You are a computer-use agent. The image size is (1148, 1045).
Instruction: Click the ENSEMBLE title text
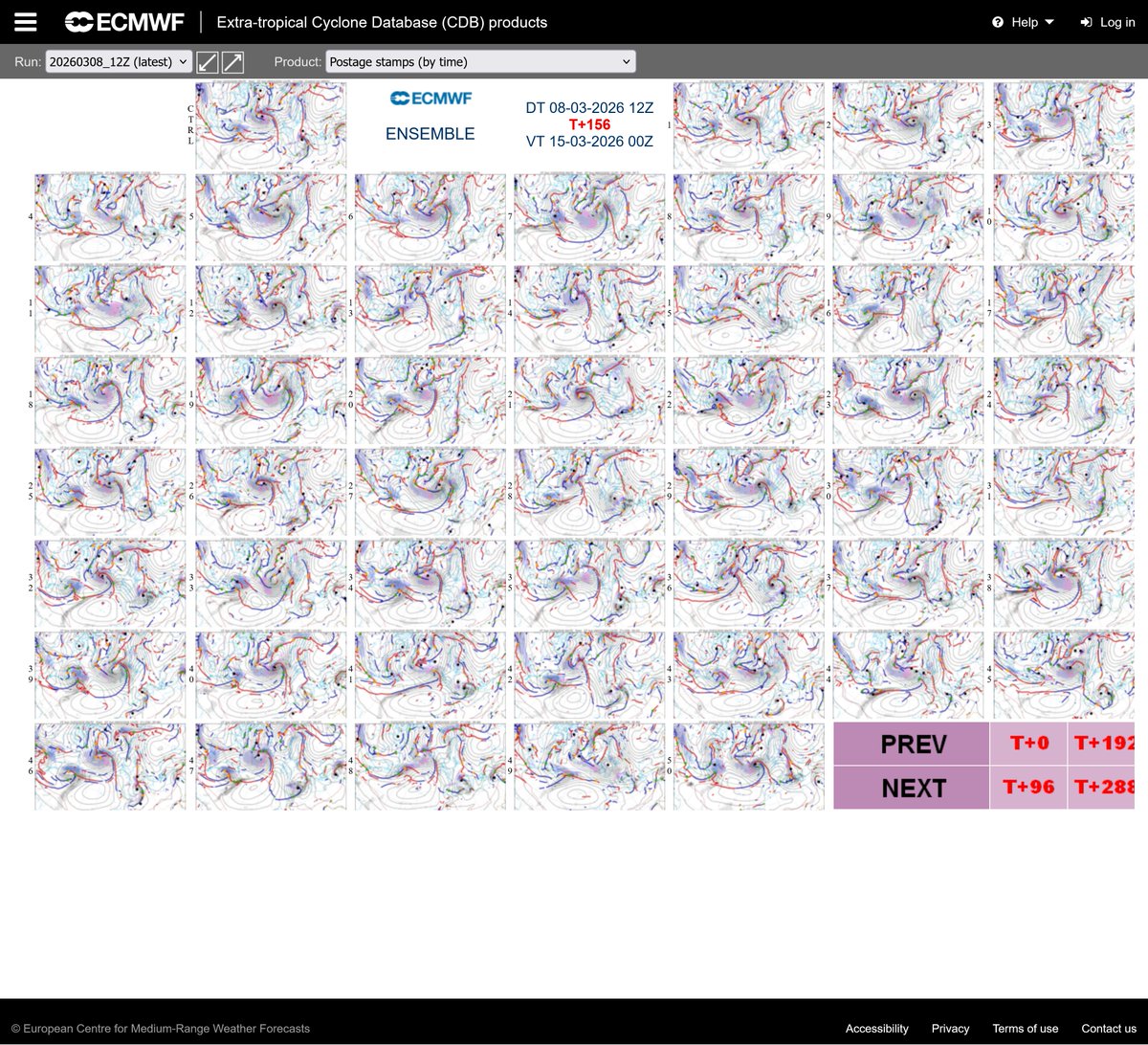pos(430,134)
